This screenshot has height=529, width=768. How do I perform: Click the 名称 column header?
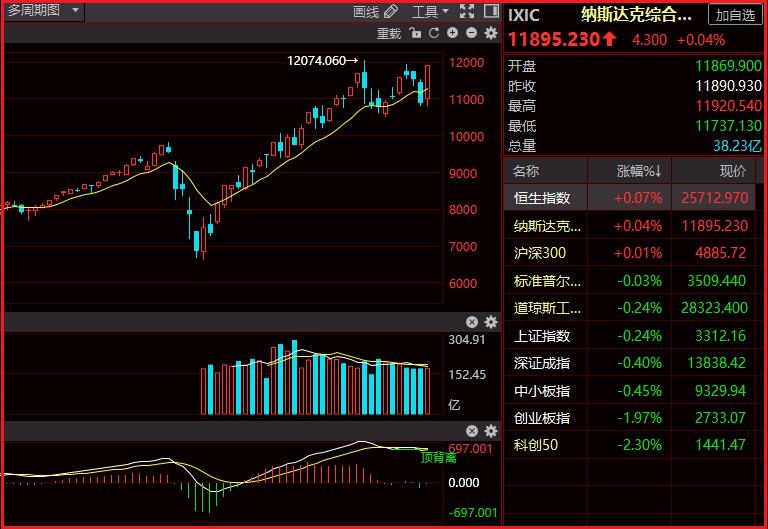[x=526, y=171]
